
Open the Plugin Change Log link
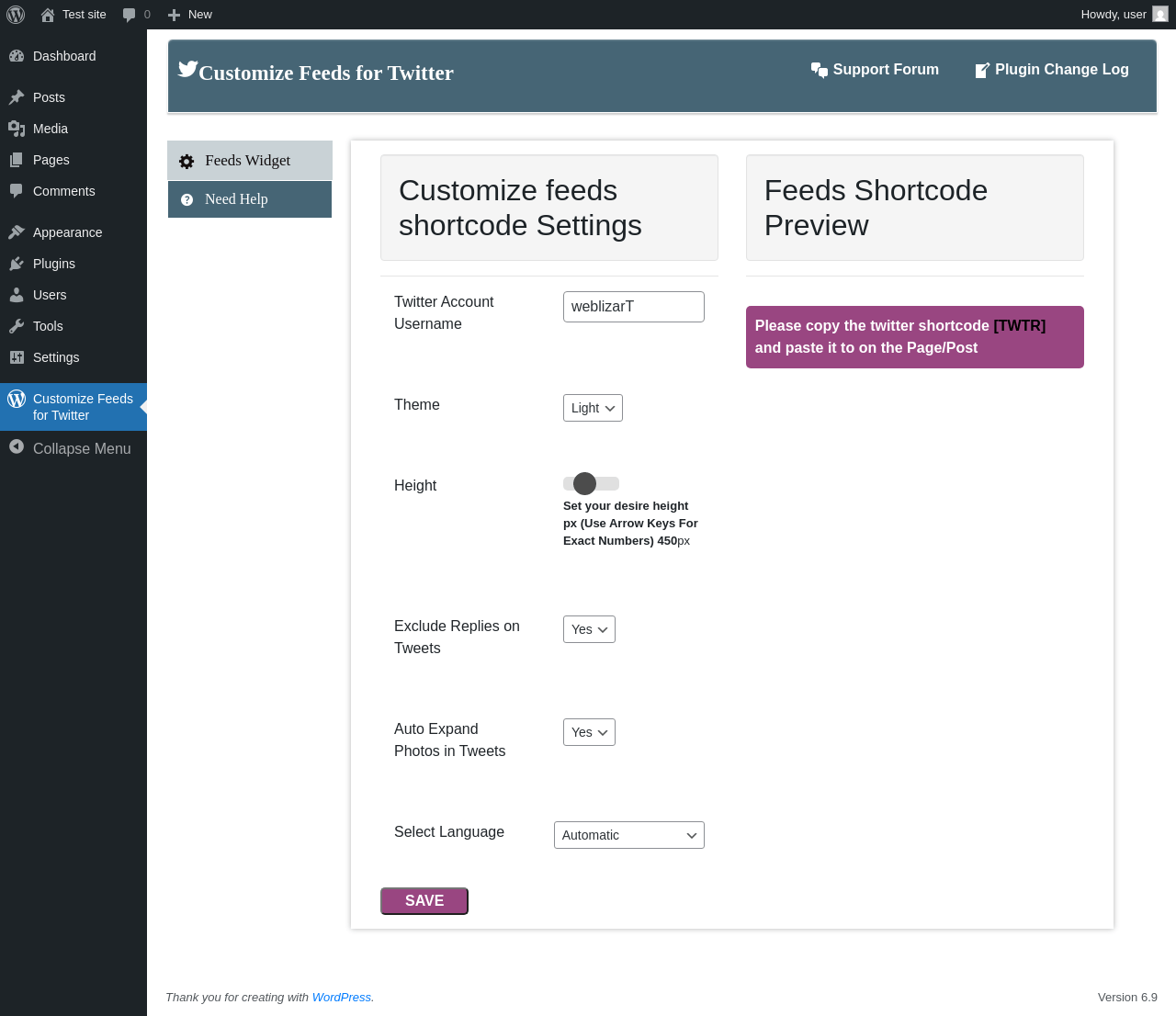click(1051, 70)
